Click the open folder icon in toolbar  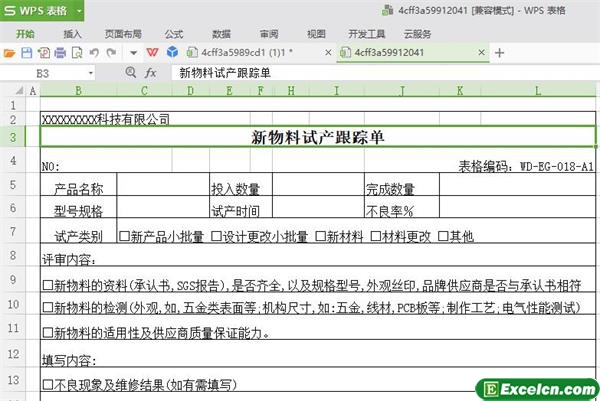[x=9, y=52]
